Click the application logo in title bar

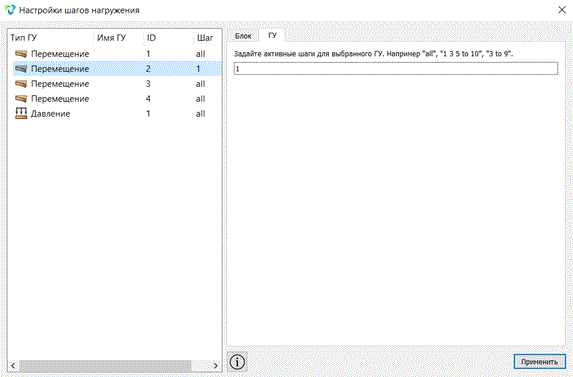[x=10, y=10]
